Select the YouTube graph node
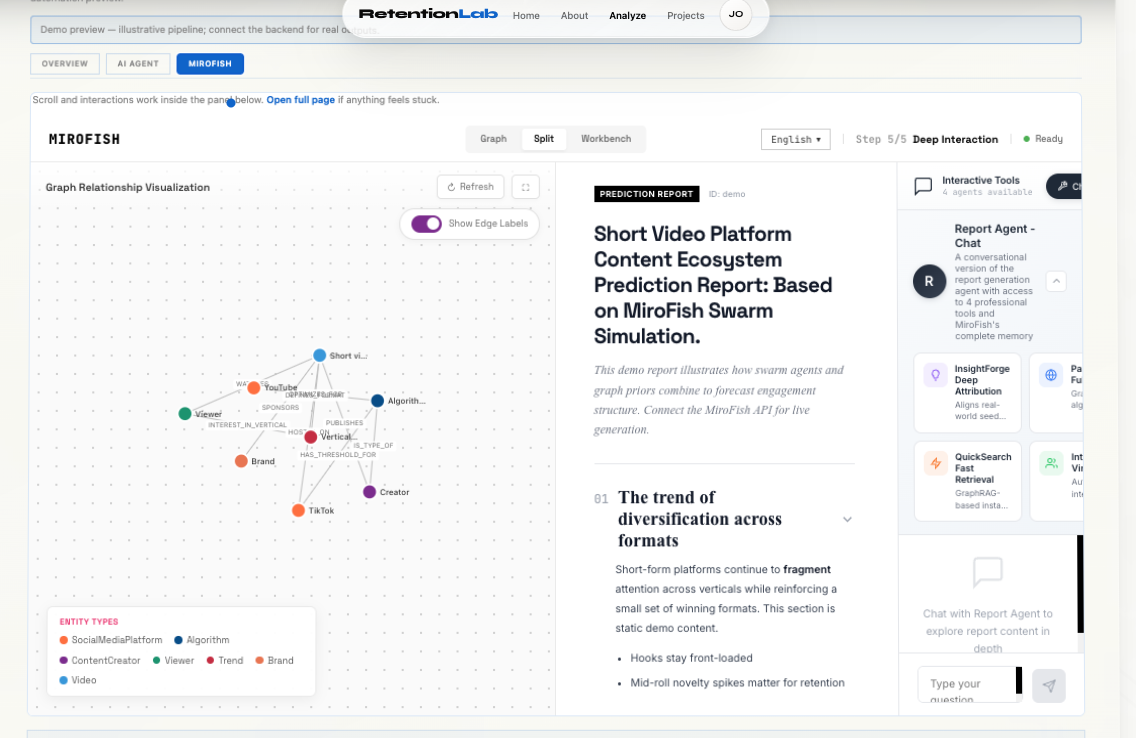 [x=254, y=388]
